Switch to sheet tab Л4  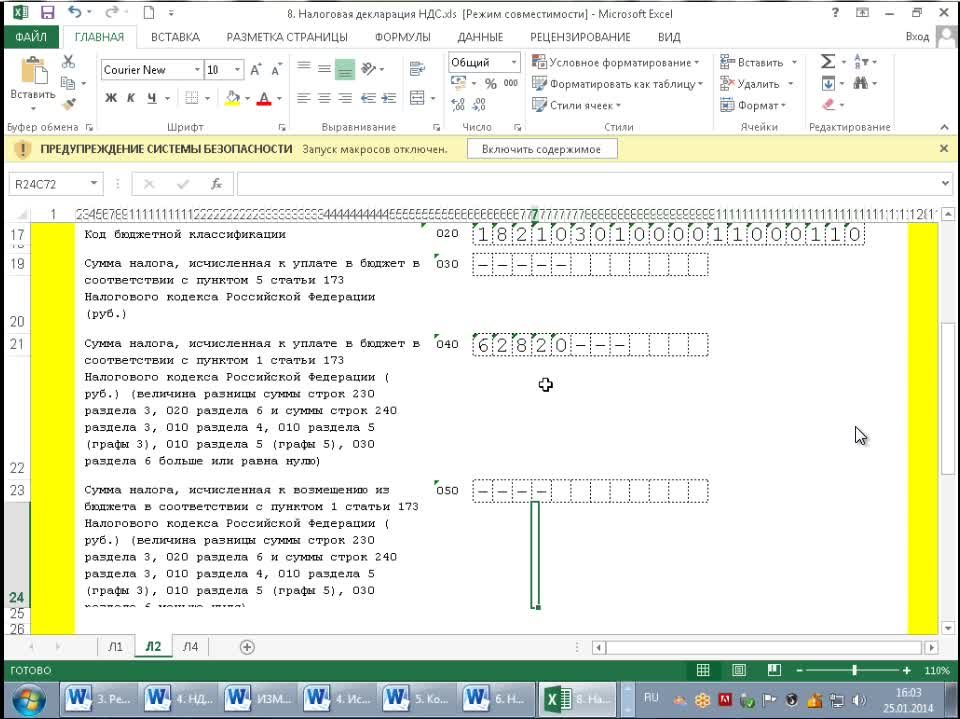[189, 647]
